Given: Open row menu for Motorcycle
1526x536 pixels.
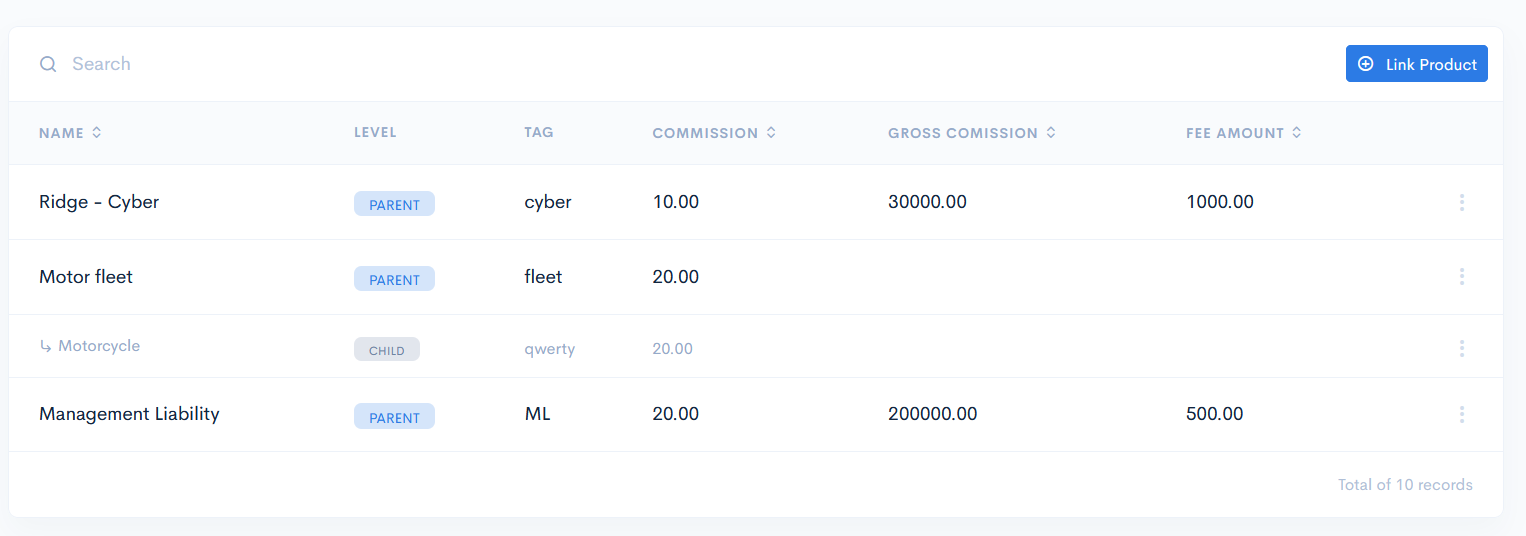Looking at the screenshot, I should (x=1461, y=348).
